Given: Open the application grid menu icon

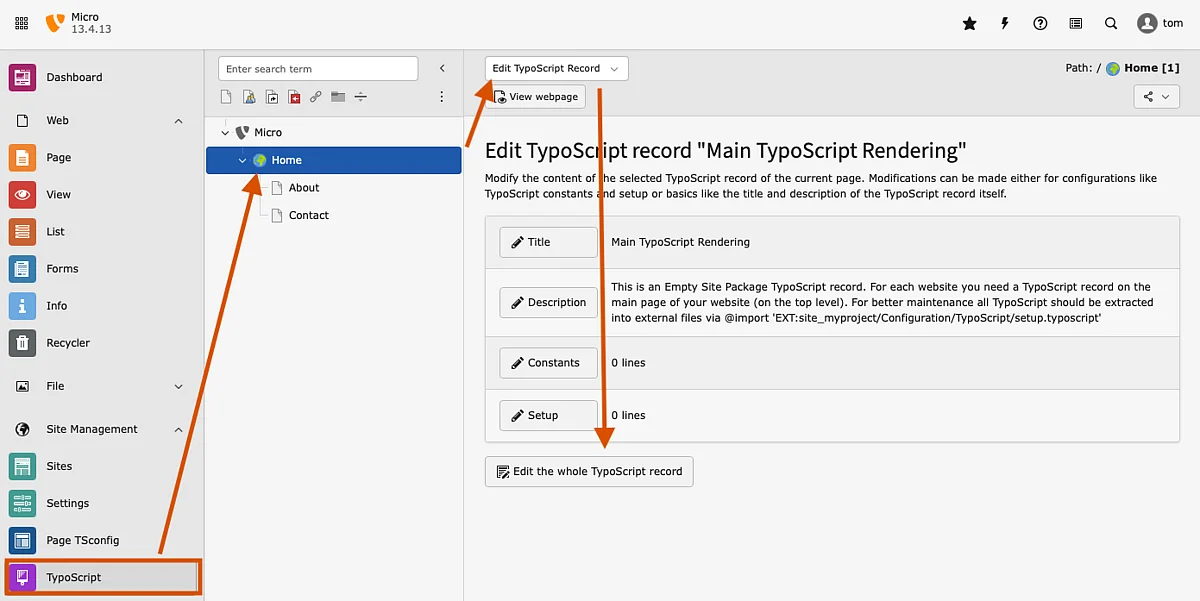Looking at the screenshot, I should [x=22, y=24].
